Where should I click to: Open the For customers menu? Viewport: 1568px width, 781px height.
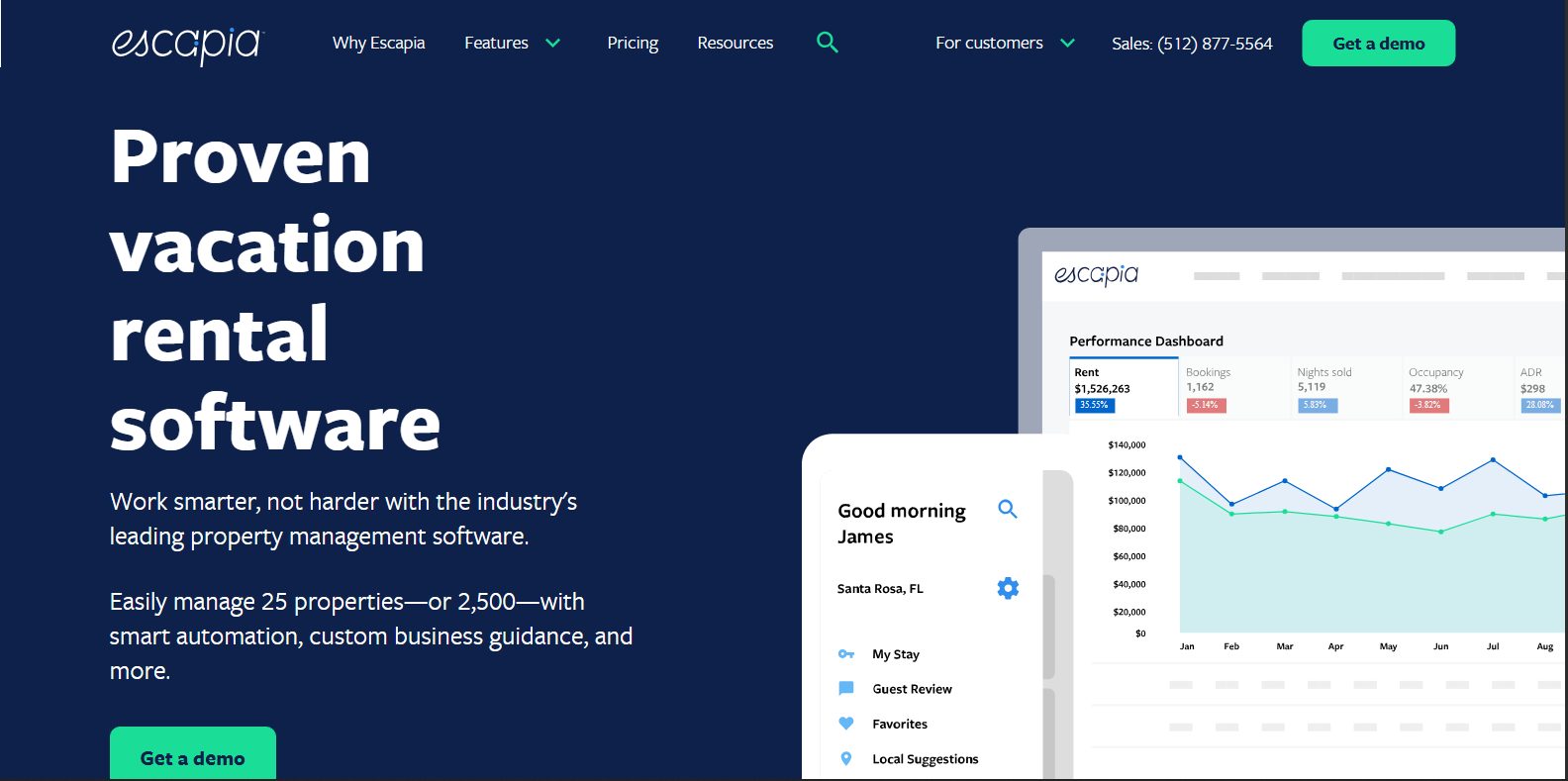[x=989, y=43]
